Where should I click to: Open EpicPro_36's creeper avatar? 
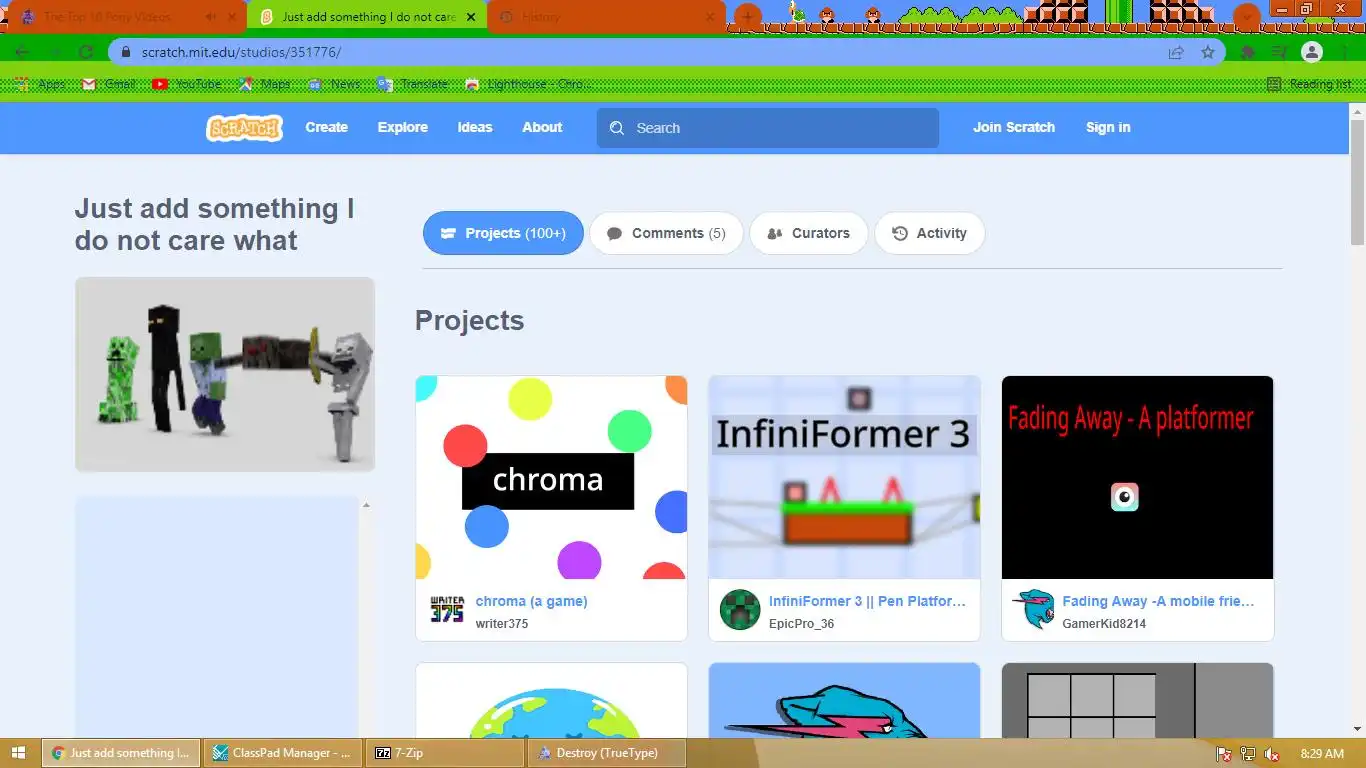(740, 610)
